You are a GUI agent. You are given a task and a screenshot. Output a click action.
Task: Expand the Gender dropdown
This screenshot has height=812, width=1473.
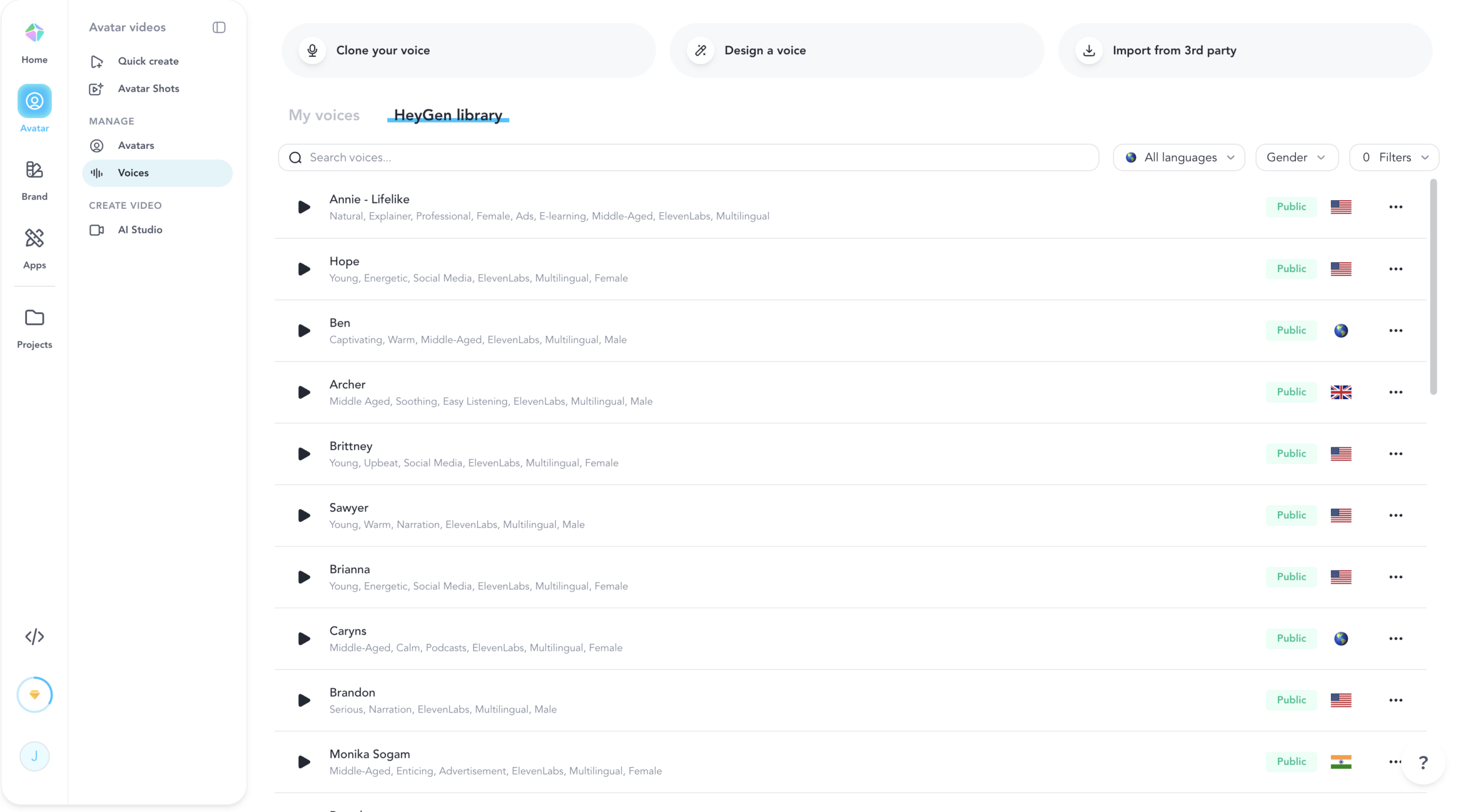(x=1297, y=158)
